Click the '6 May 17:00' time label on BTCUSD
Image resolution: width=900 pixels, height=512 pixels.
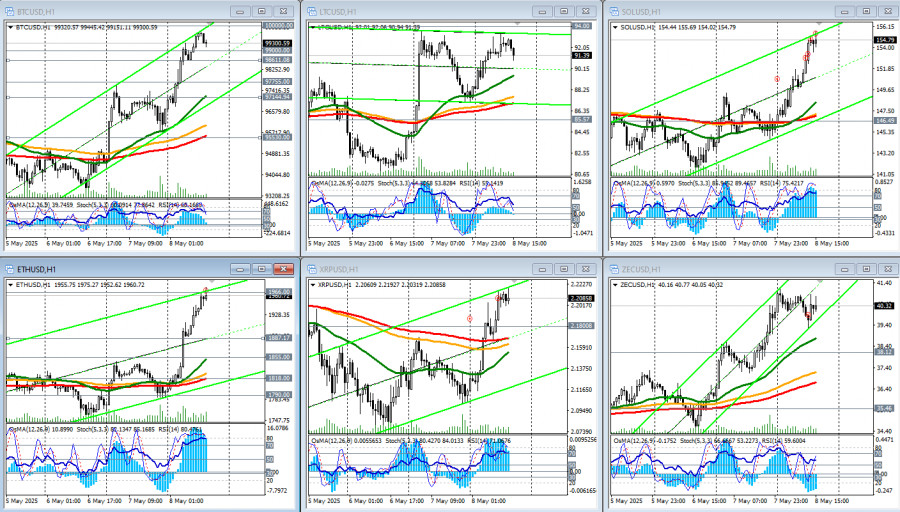point(104,243)
